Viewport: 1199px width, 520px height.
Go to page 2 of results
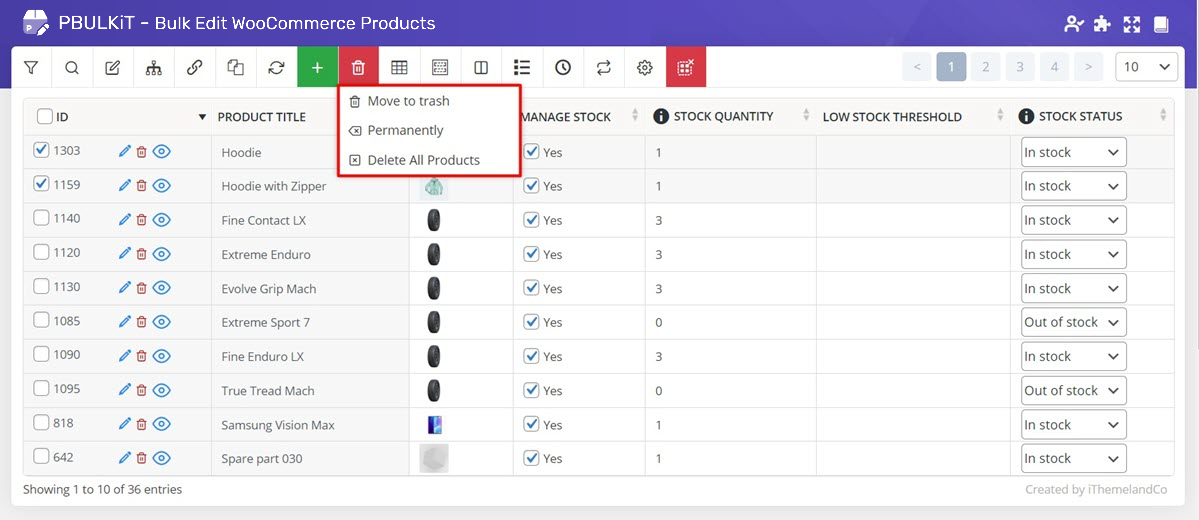[985, 67]
